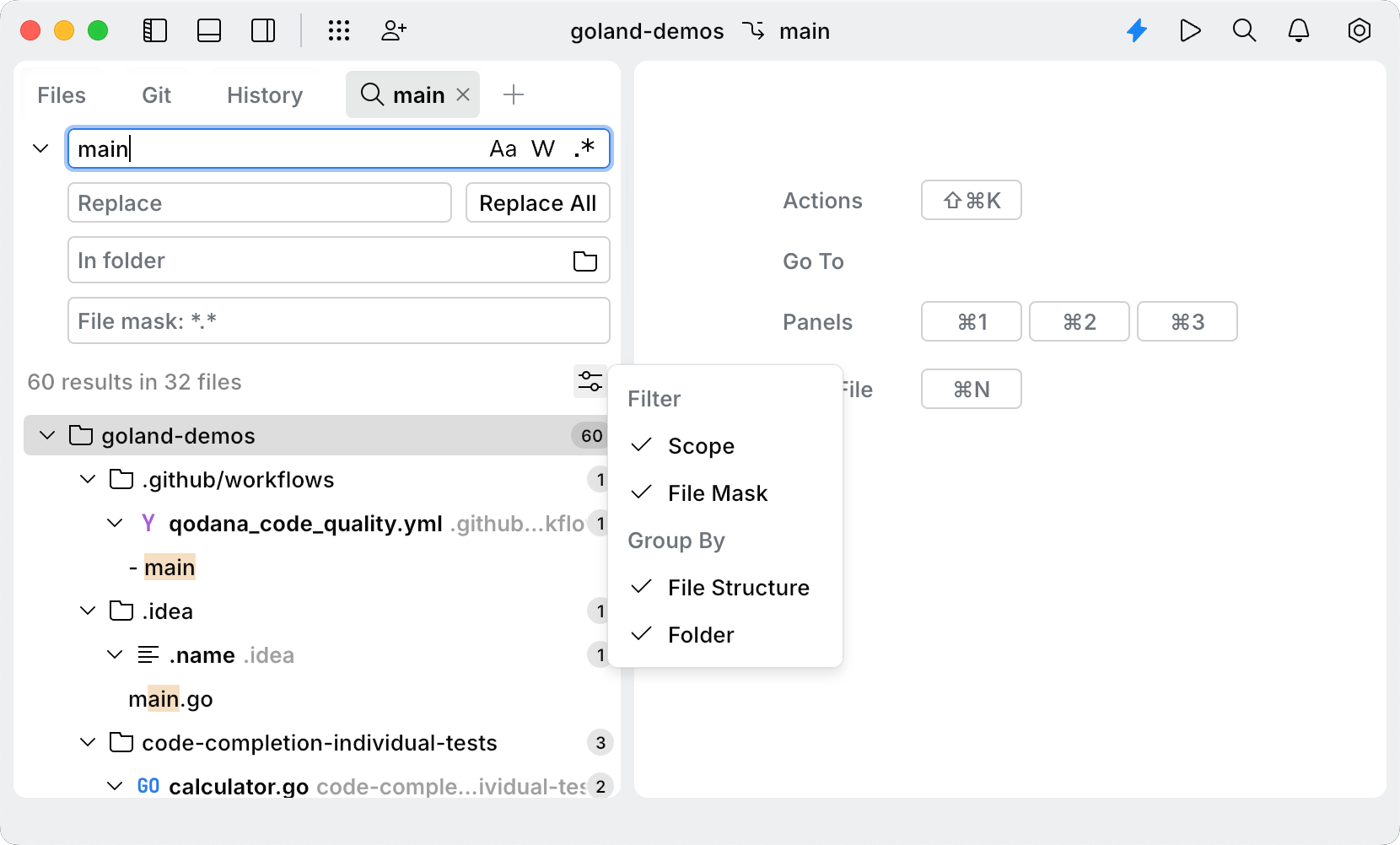Enable match case in the search field
This screenshot has width=1400, height=845.
(x=503, y=148)
